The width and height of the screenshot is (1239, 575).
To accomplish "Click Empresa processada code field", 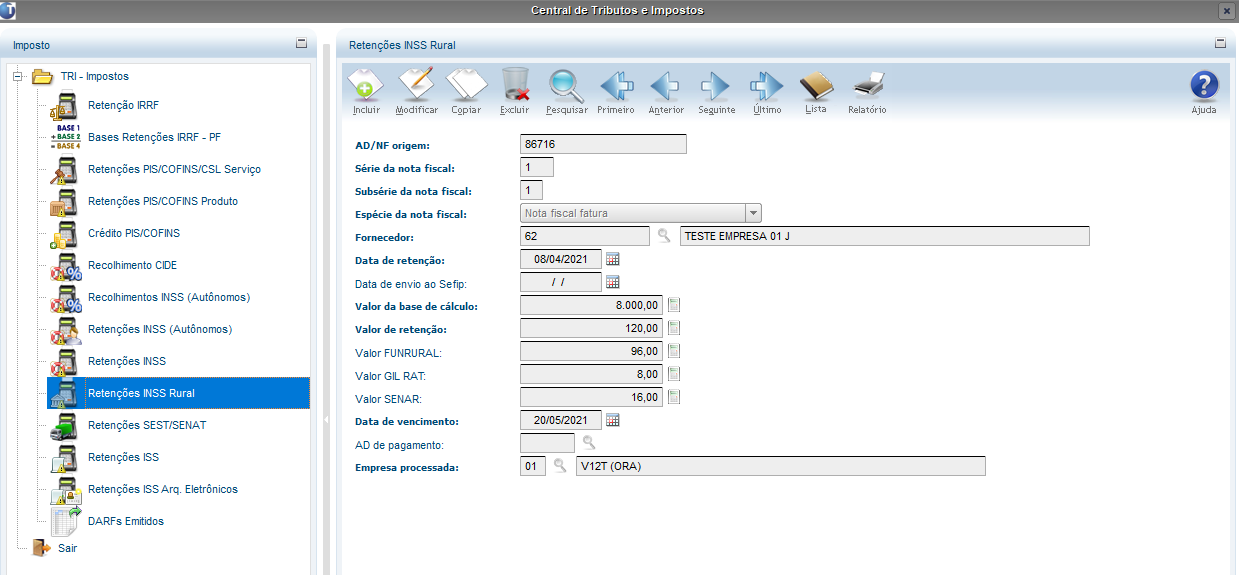I will point(533,466).
